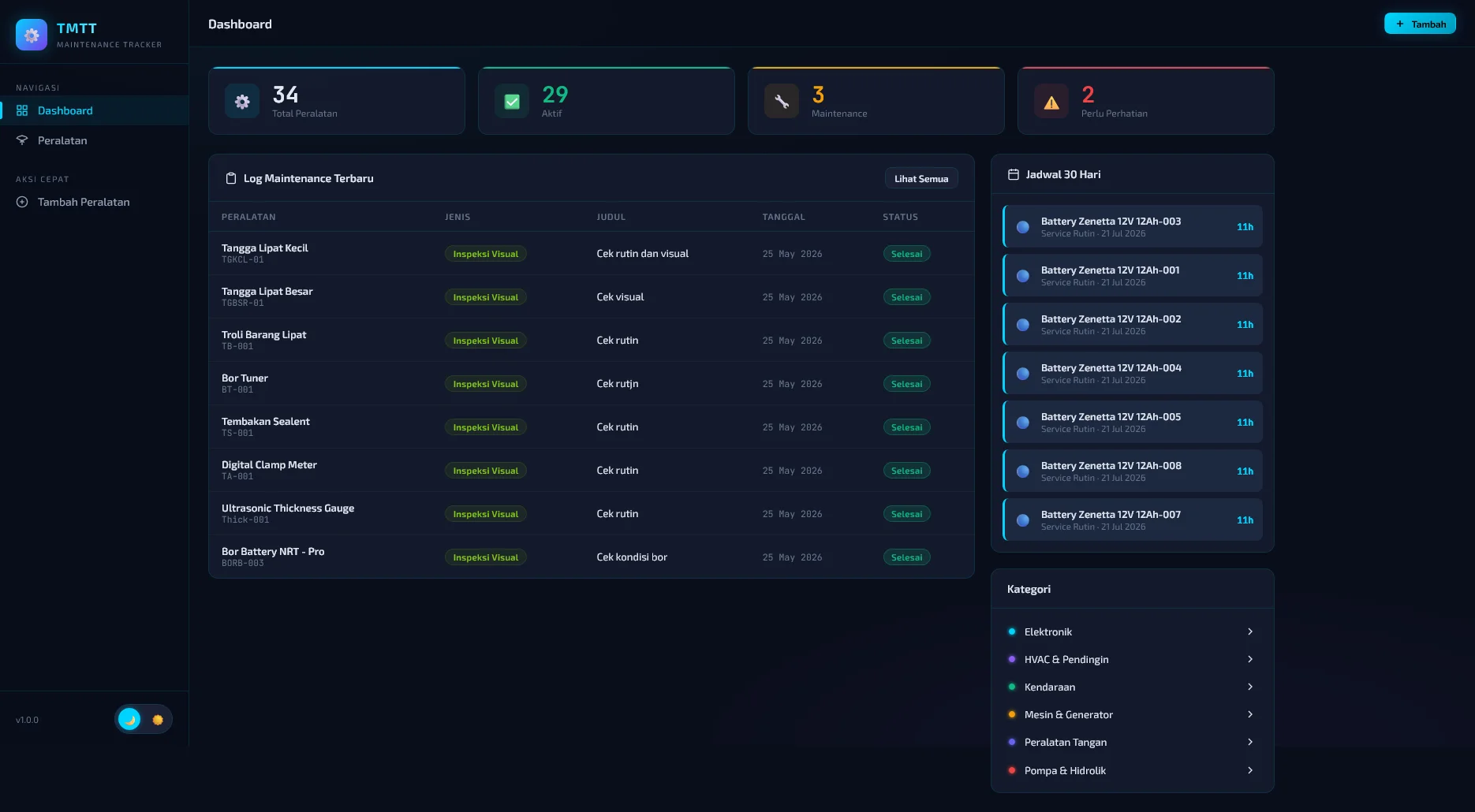Click the STATUS column header
Screen dimensions: 1475x812
[x=900, y=217]
